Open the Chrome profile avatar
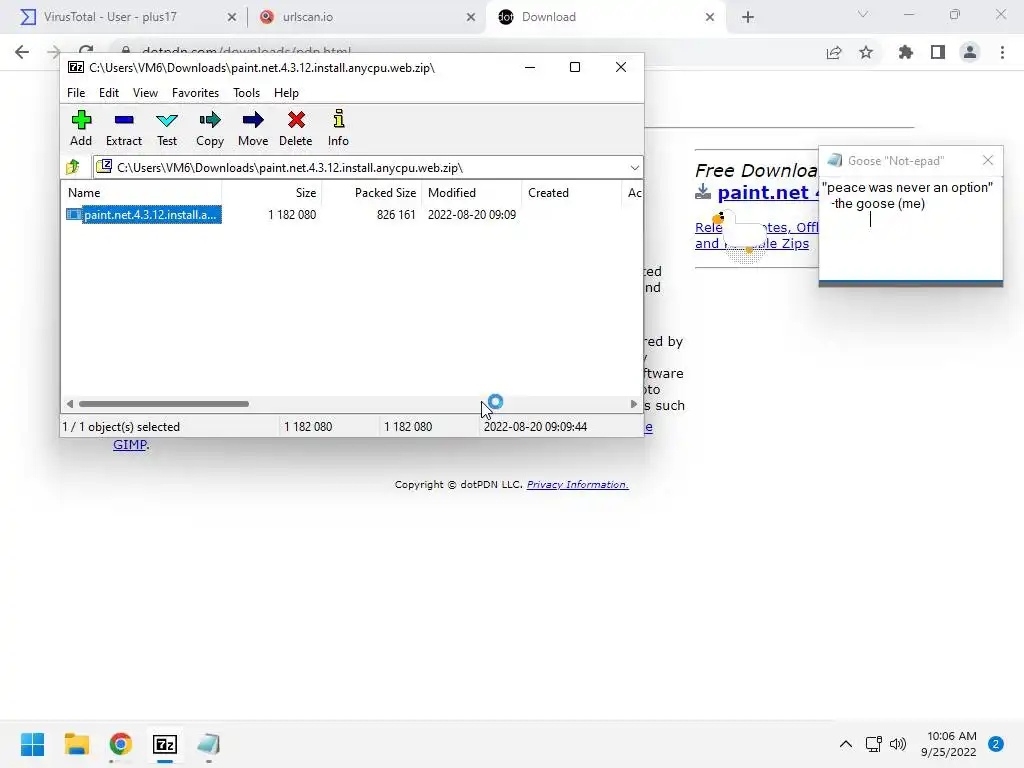 coord(970,52)
